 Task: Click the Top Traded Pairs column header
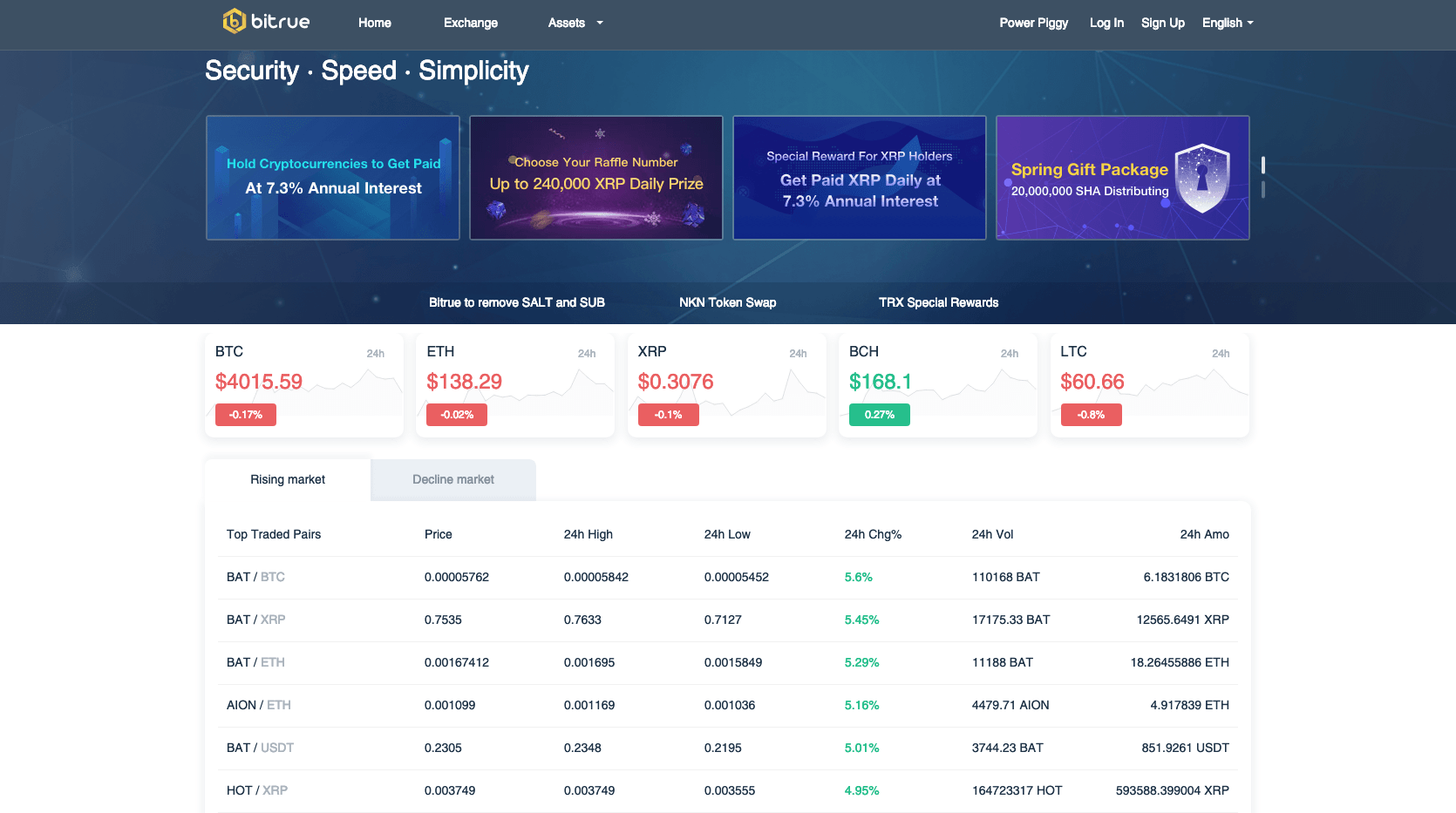click(274, 534)
